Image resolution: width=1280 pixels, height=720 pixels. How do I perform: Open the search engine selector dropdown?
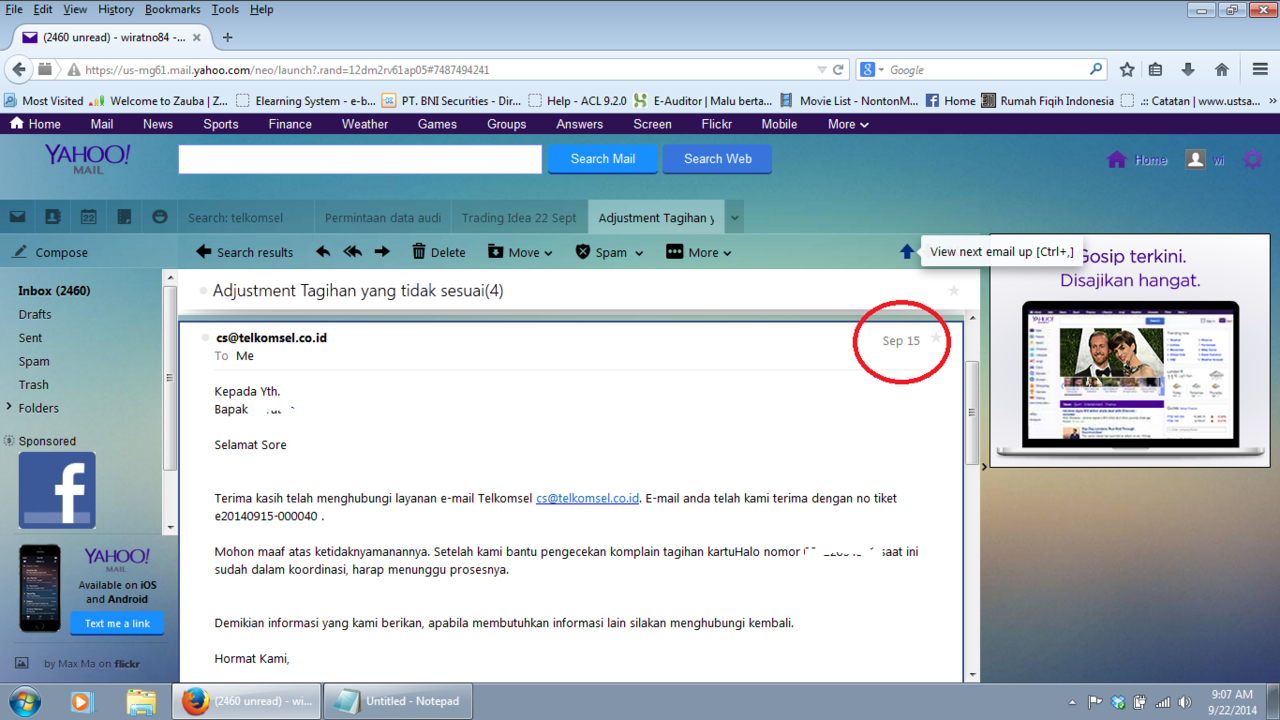[873, 70]
